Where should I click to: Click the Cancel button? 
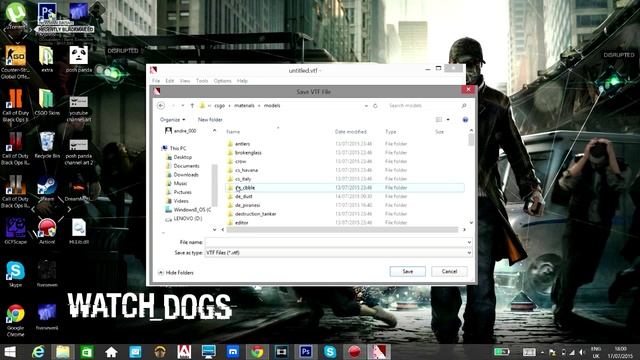pyautogui.click(x=449, y=271)
